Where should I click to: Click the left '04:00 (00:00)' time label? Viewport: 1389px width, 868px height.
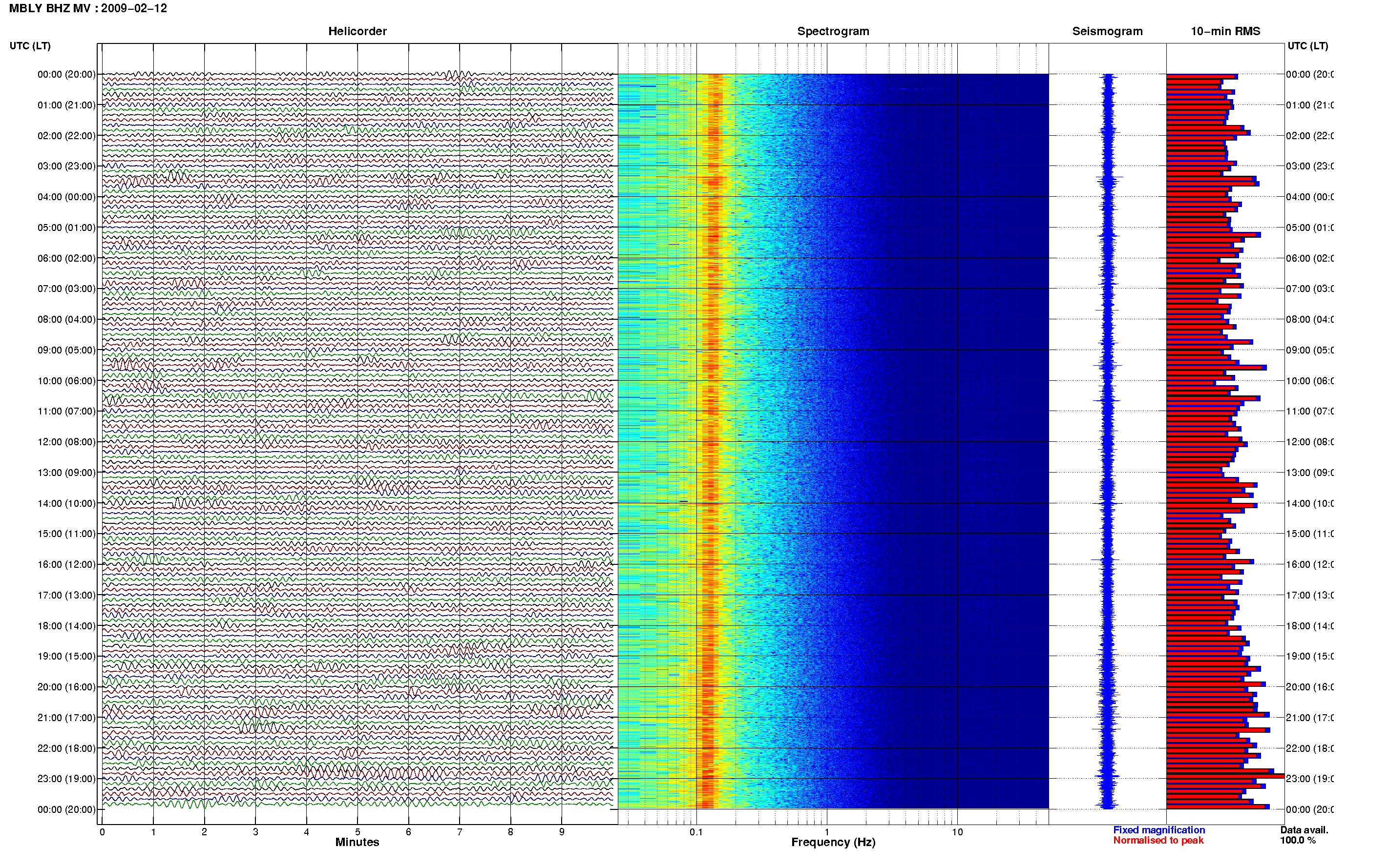[x=66, y=197]
